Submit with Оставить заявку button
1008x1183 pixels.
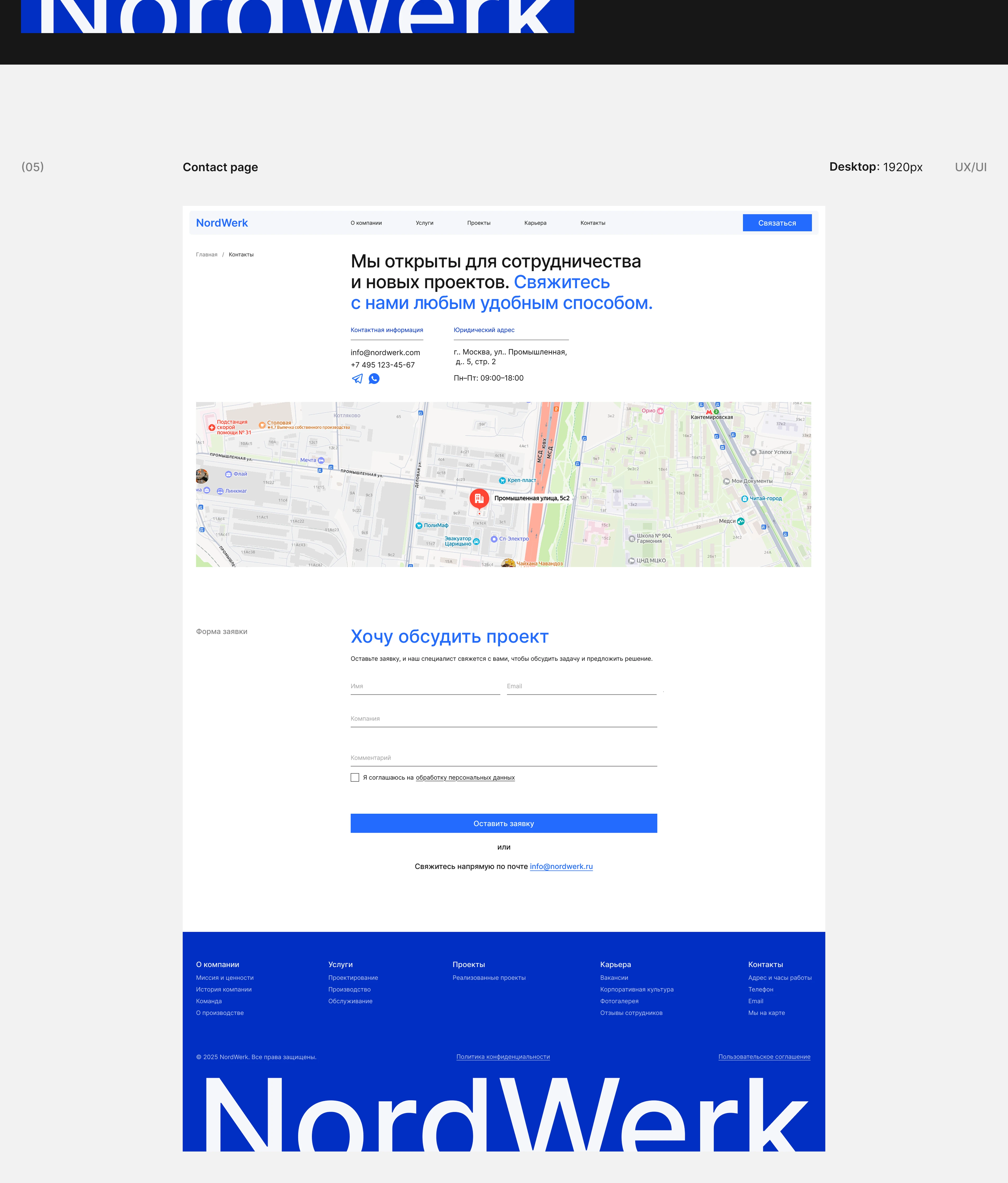503,823
